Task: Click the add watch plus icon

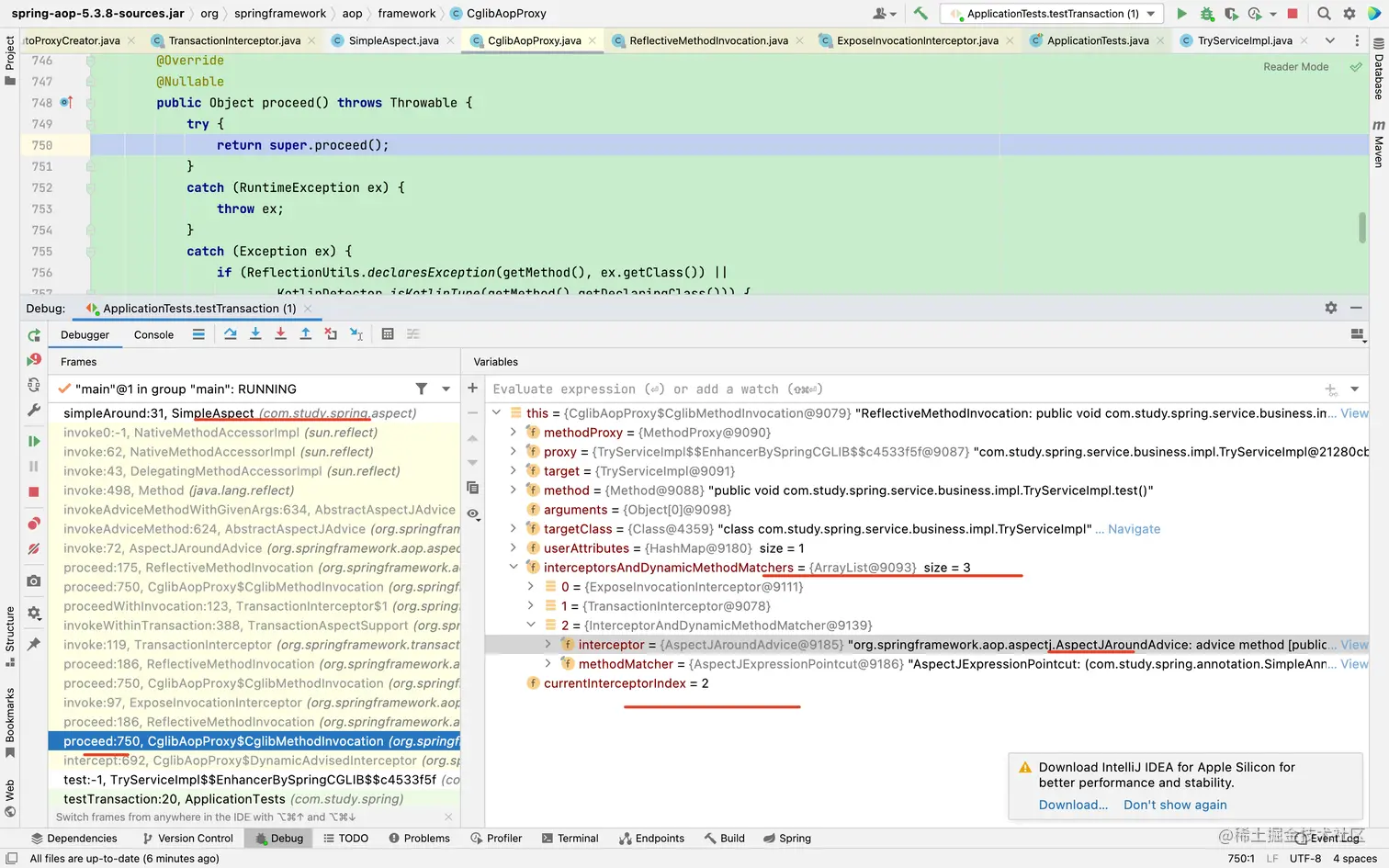Action: click(472, 389)
